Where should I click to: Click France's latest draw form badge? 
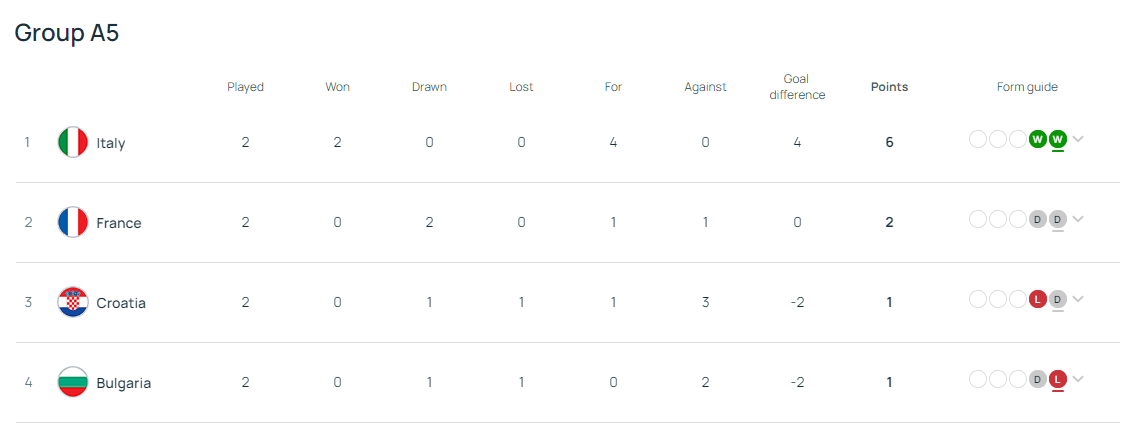[x=1057, y=219]
